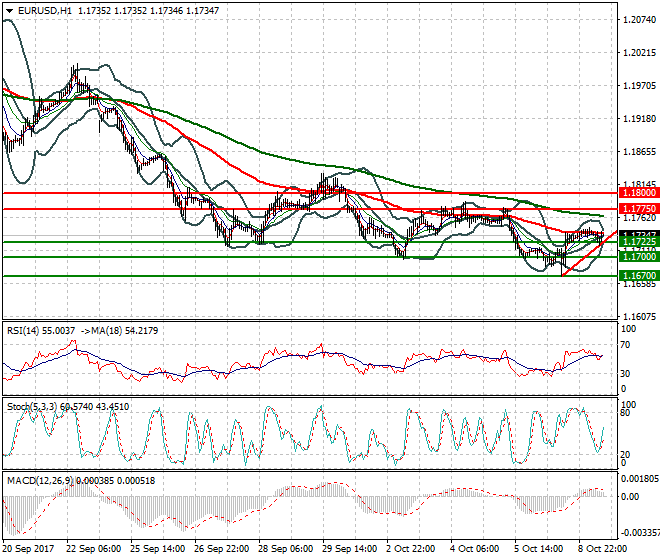Image resolution: width=660 pixels, height=560 pixels.
Task: Click the 22 Sep 06:00 time axis label
Action: coord(96,549)
